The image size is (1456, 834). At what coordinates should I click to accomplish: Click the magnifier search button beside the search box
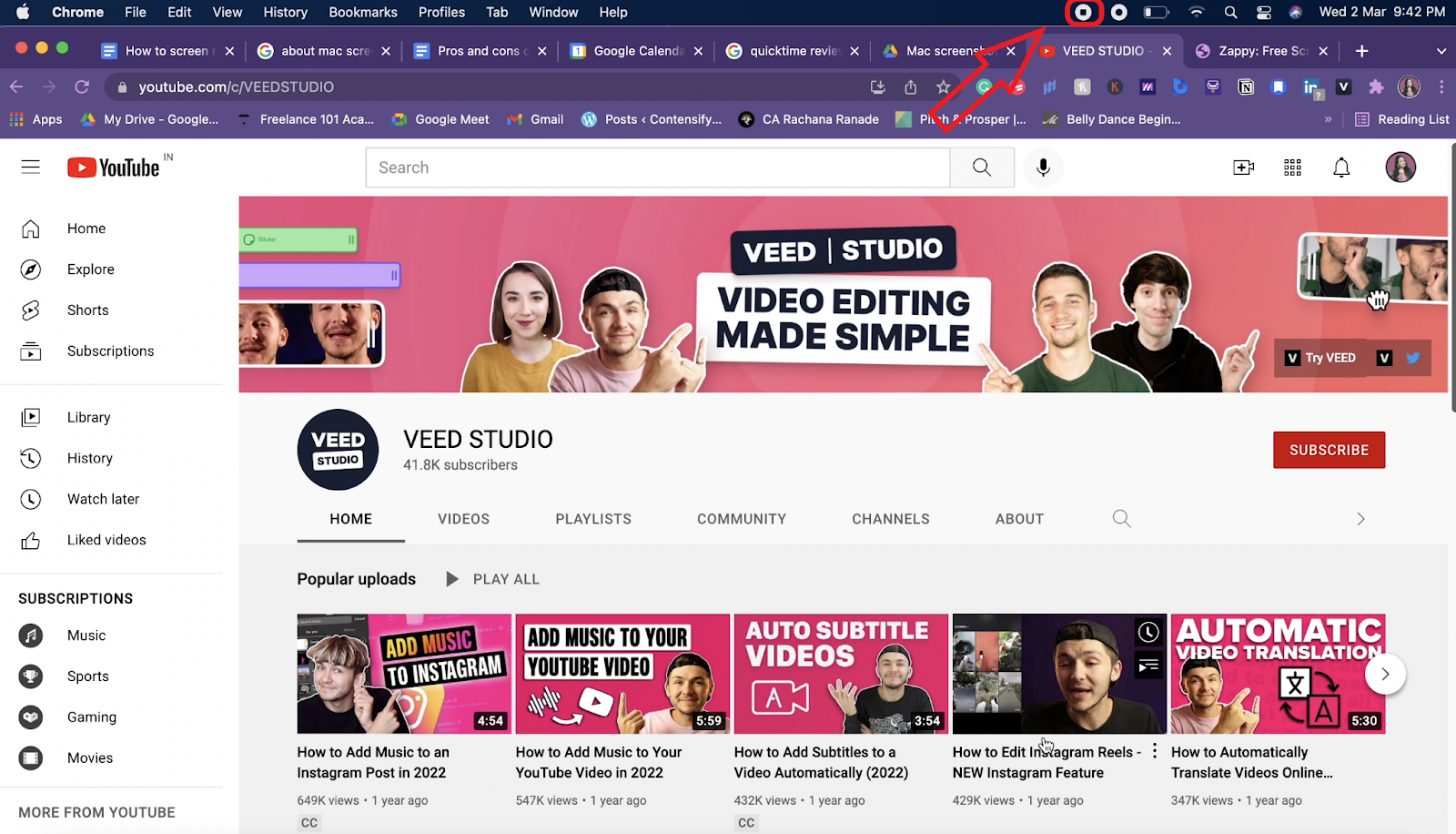tap(982, 168)
